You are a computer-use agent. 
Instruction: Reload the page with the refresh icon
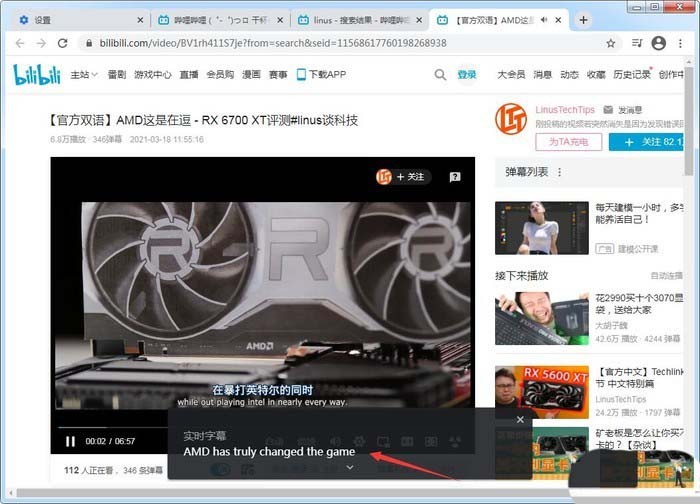coord(63,43)
